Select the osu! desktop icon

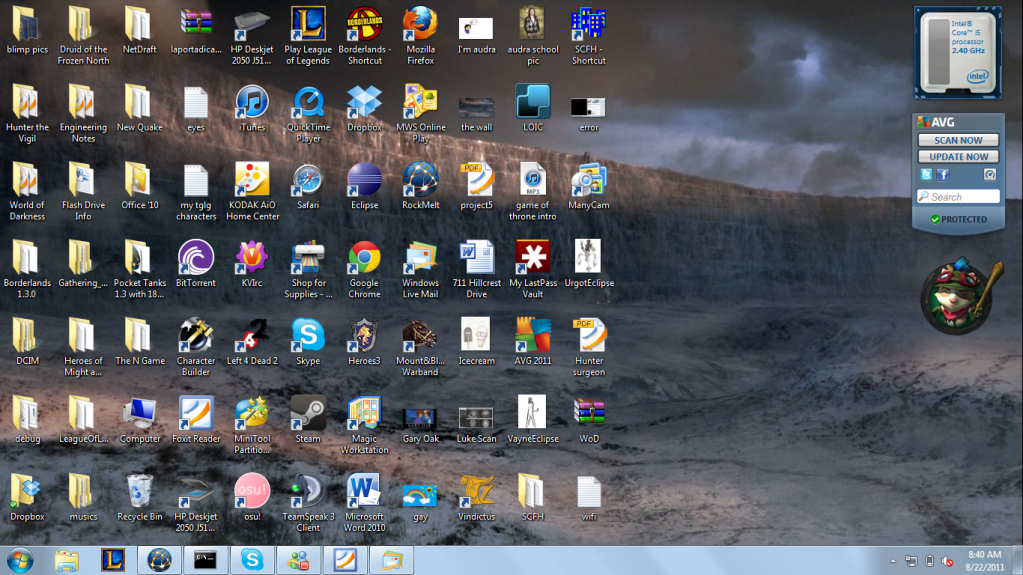click(x=252, y=492)
